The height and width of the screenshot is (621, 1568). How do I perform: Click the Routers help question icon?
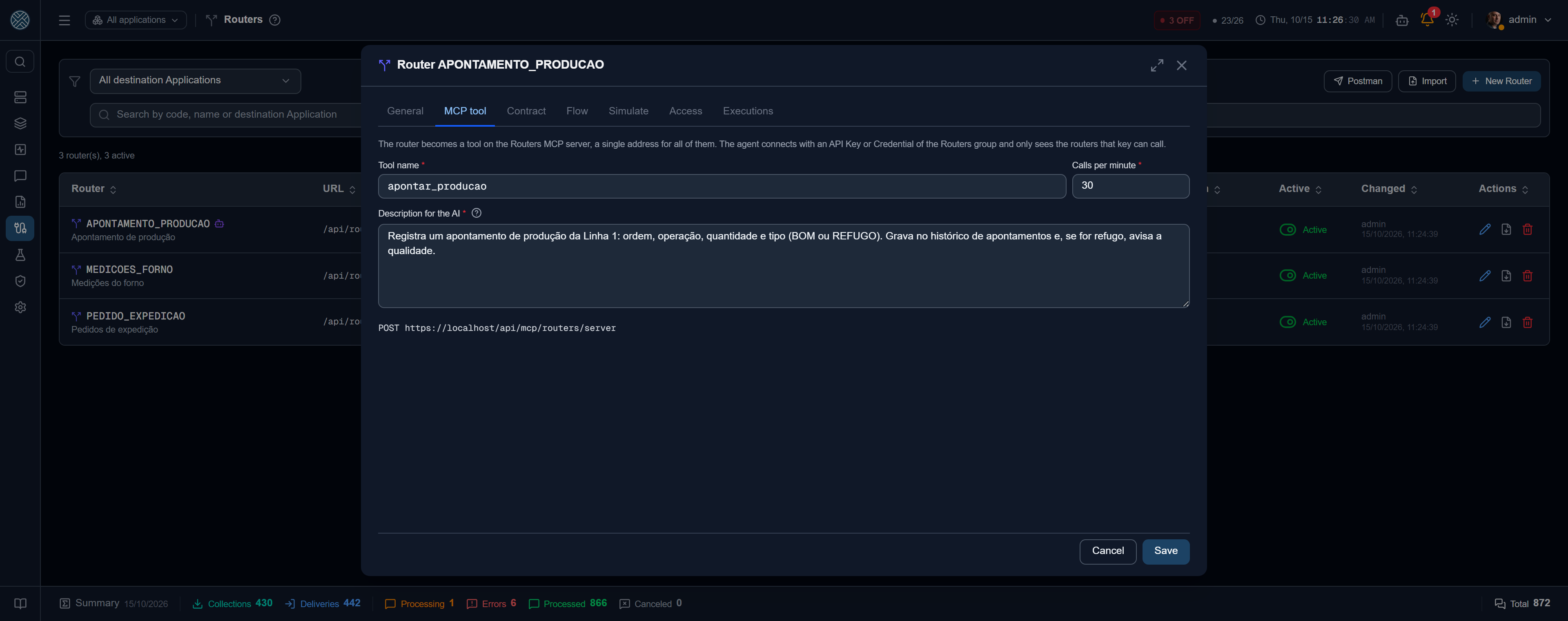[x=275, y=20]
